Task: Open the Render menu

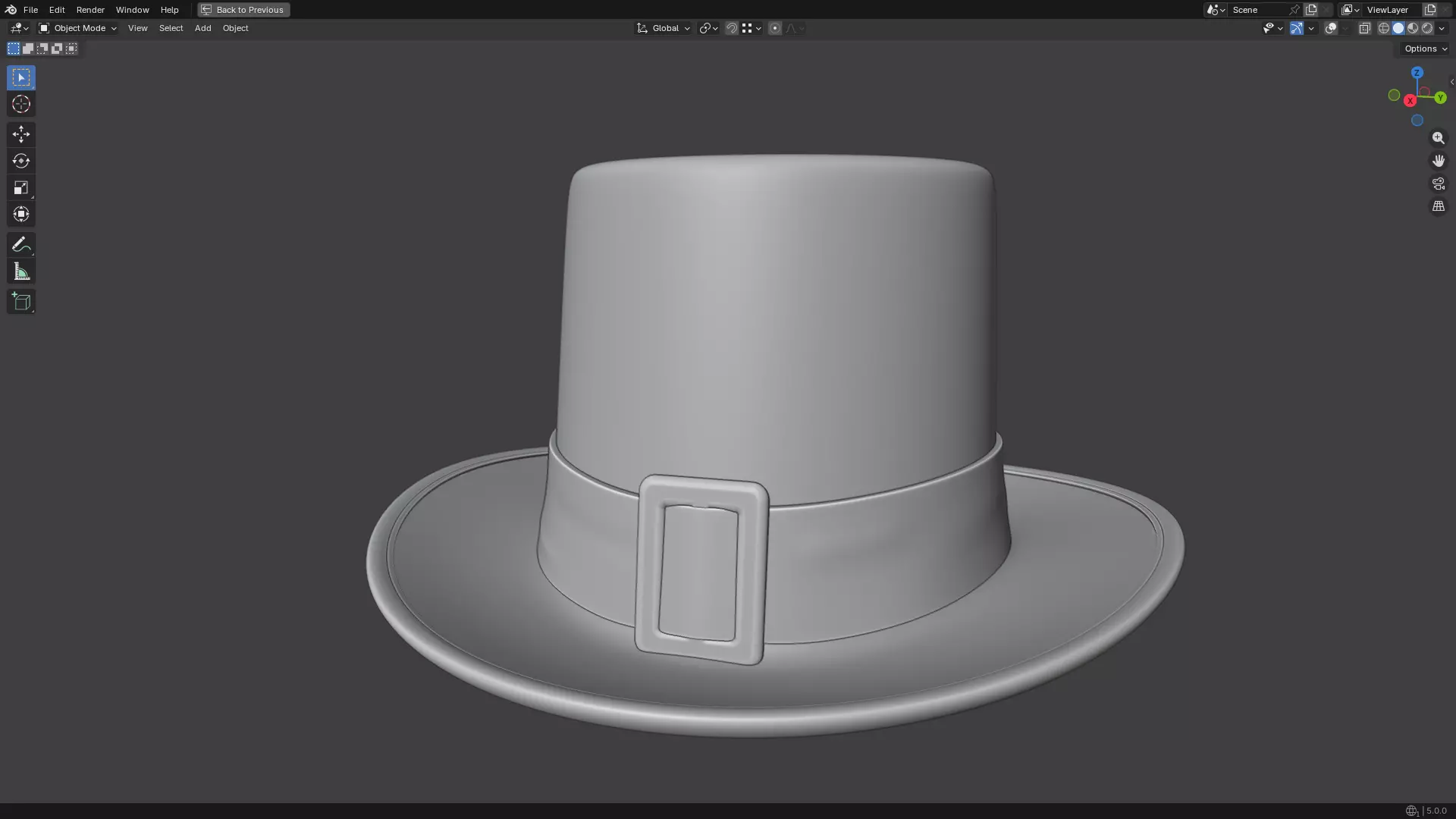Action: pos(90,10)
